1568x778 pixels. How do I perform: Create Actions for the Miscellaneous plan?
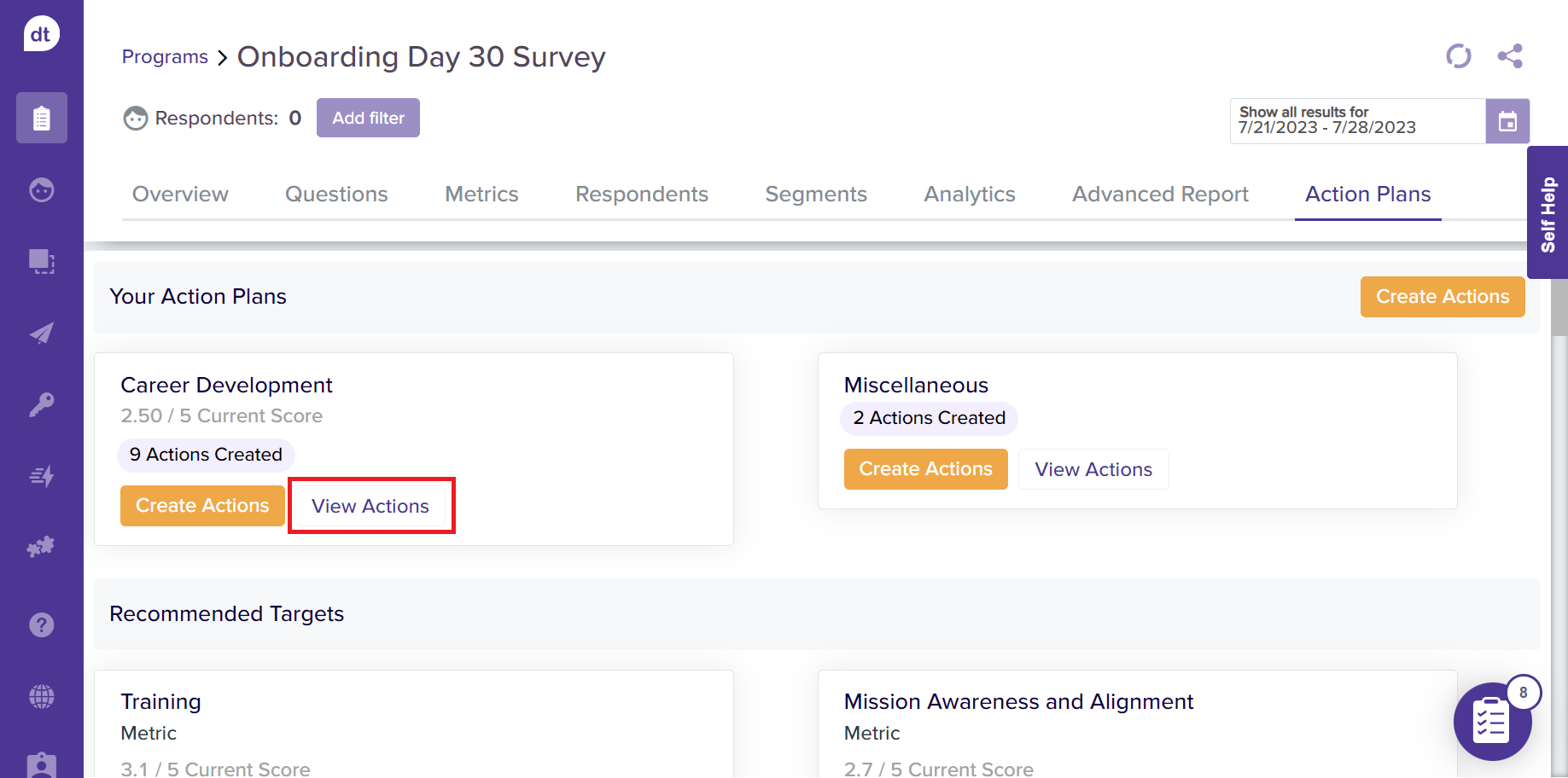point(925,469)
